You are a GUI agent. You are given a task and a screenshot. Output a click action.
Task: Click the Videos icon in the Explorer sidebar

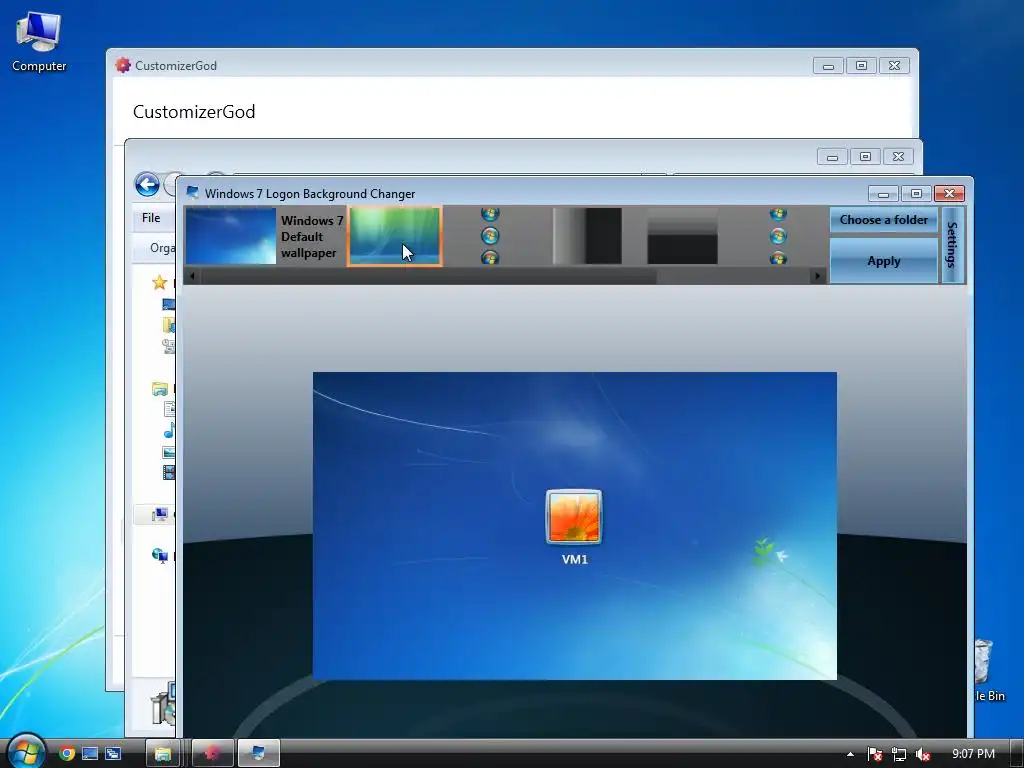click(169, 472)
